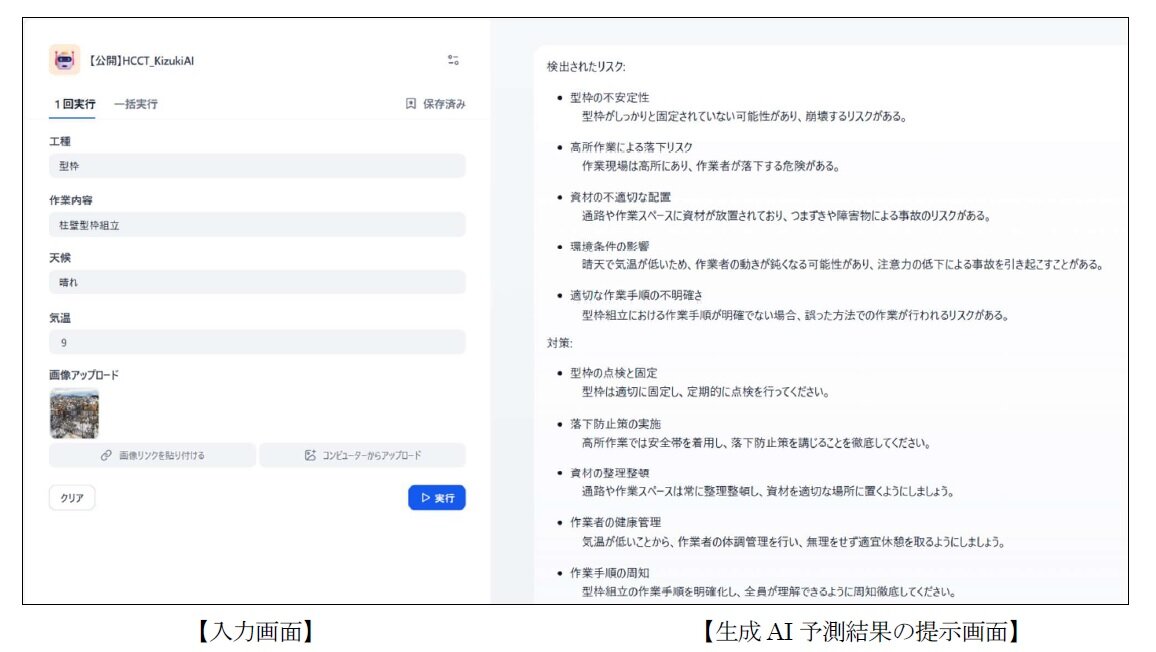The image size is (1156, 652).
Task: Select the 天候 field showing 晴れ
Action: coord(257,283)
